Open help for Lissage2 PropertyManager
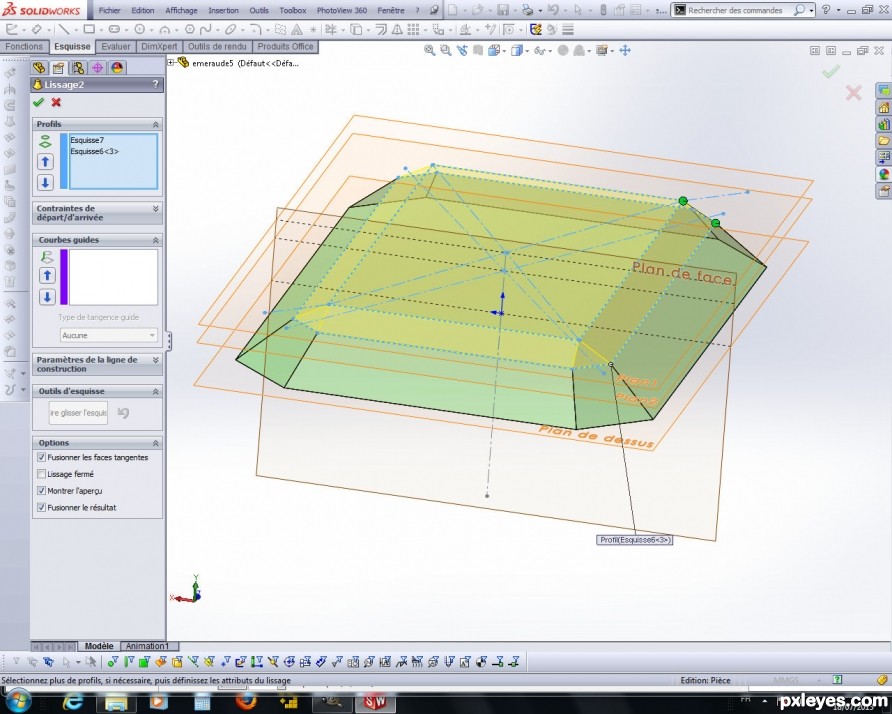This screenshot has height=714, width=892. click(155, 84)
